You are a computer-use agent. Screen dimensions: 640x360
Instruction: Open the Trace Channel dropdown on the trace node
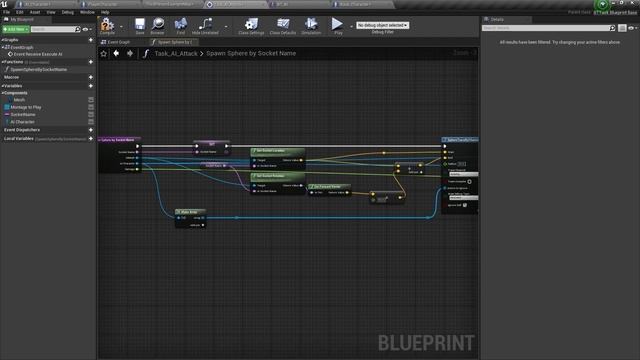pos(463,174)
